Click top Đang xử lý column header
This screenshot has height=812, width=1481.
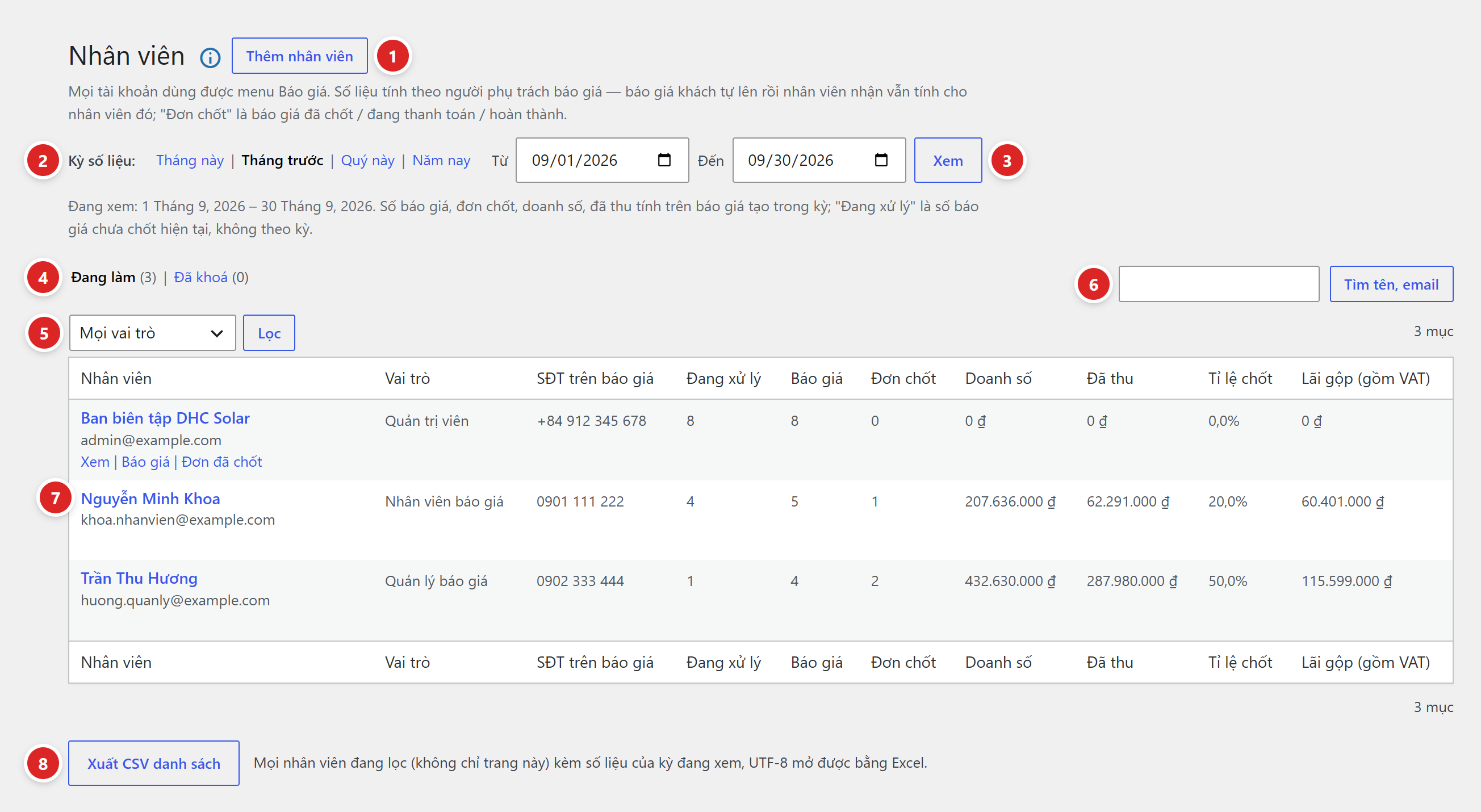point(723,378)
